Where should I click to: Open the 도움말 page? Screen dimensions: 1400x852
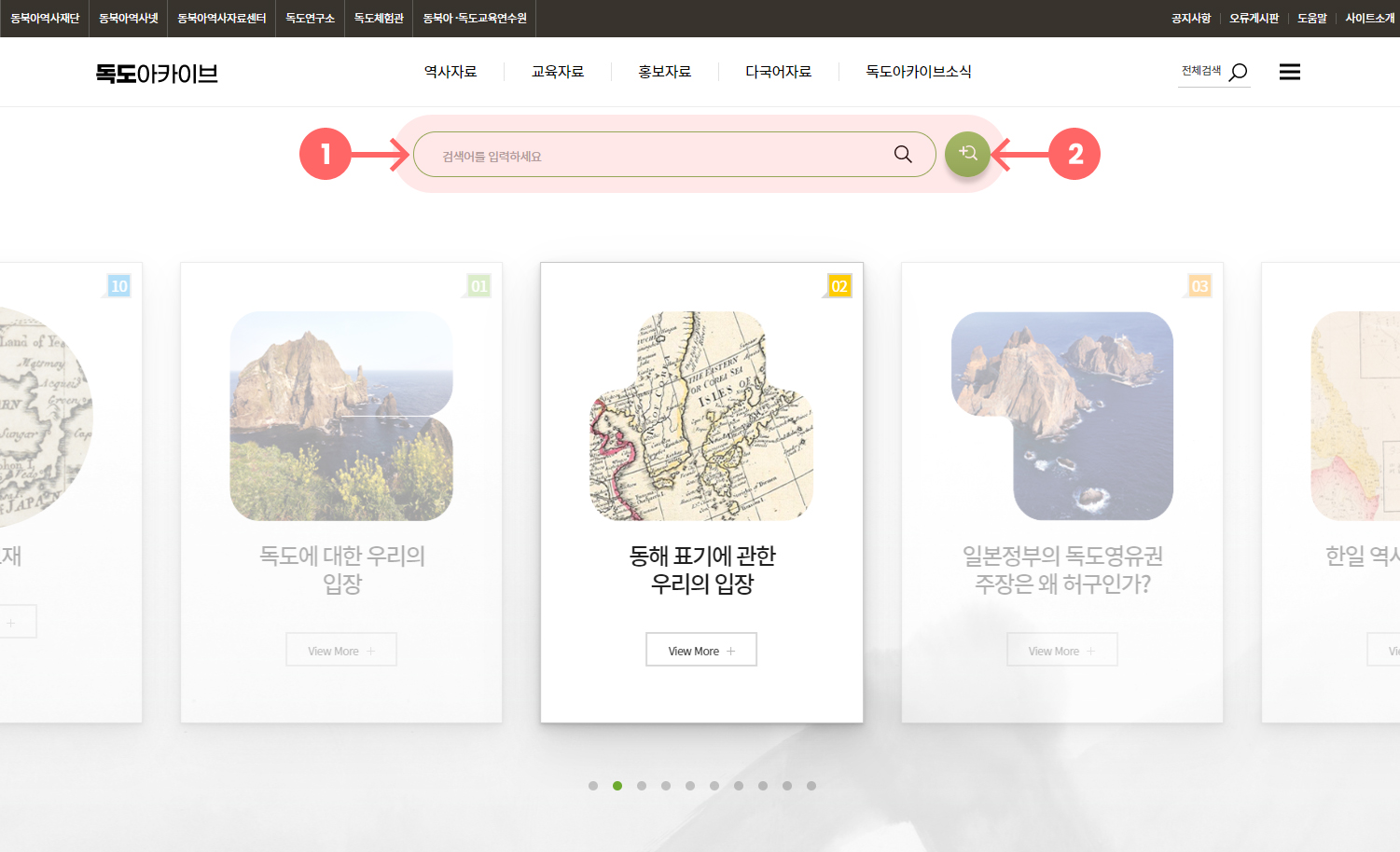tap(1310, 18)
